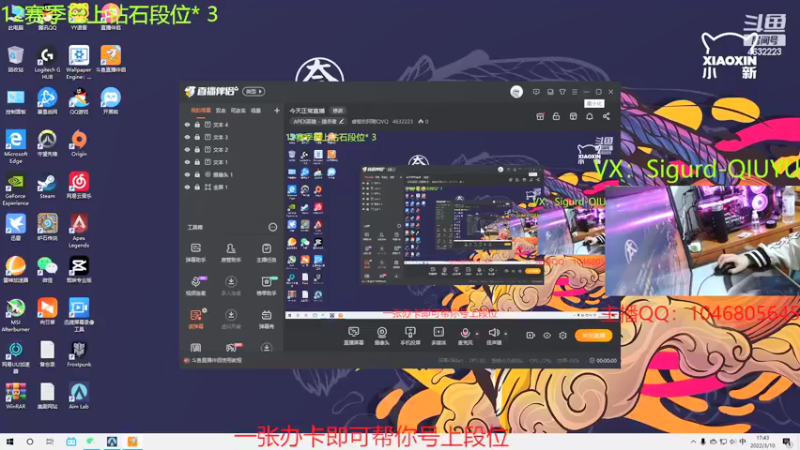
Task: Add 直播屏幕 screen capture source
Action: coord(354,336)
